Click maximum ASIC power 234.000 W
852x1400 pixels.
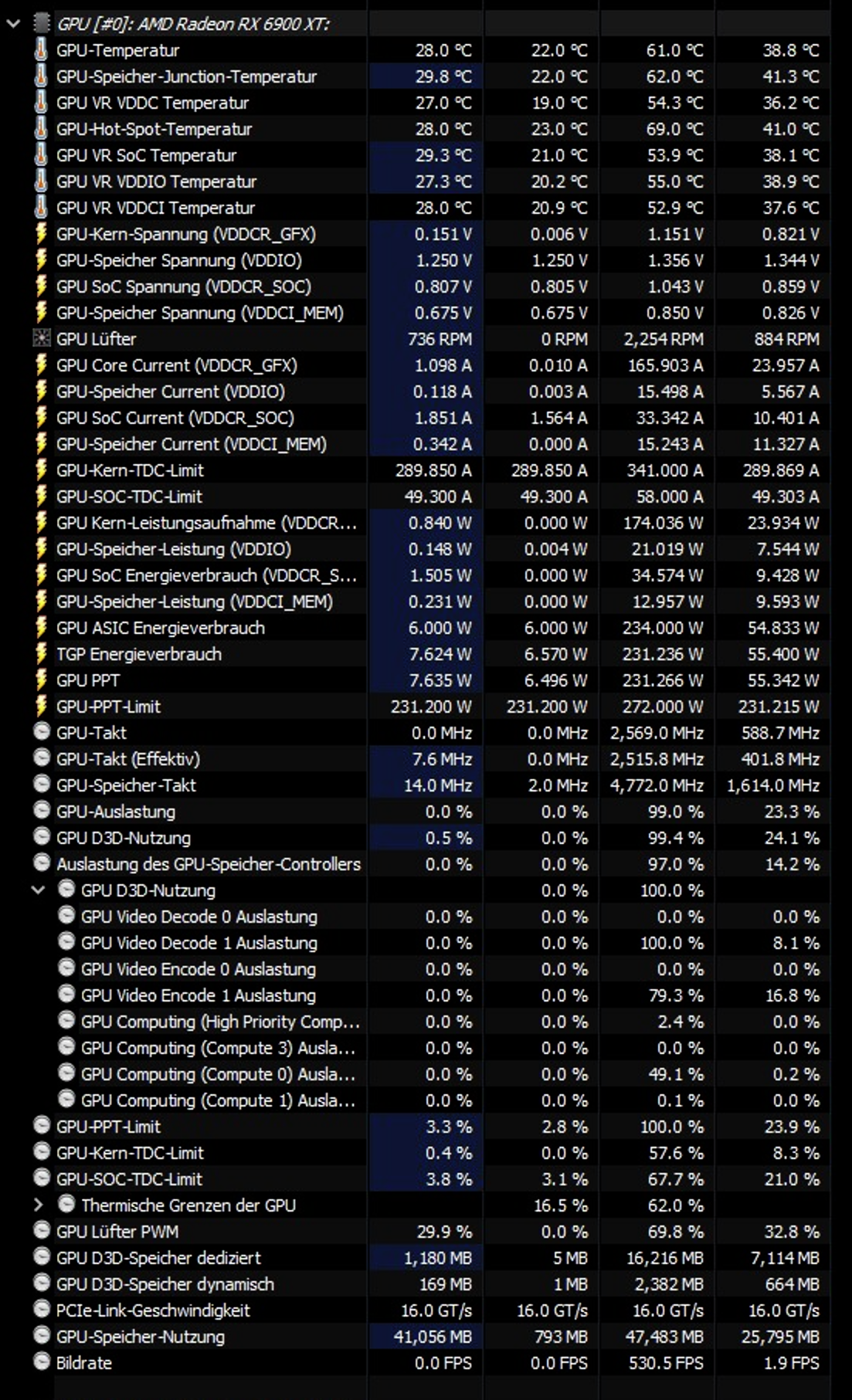663,628
